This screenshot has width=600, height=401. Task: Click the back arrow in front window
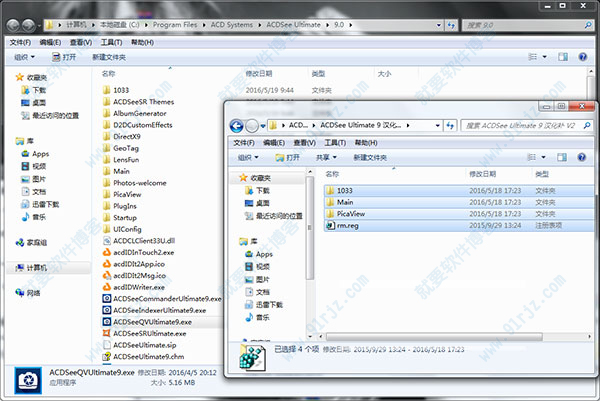(238, 126)
